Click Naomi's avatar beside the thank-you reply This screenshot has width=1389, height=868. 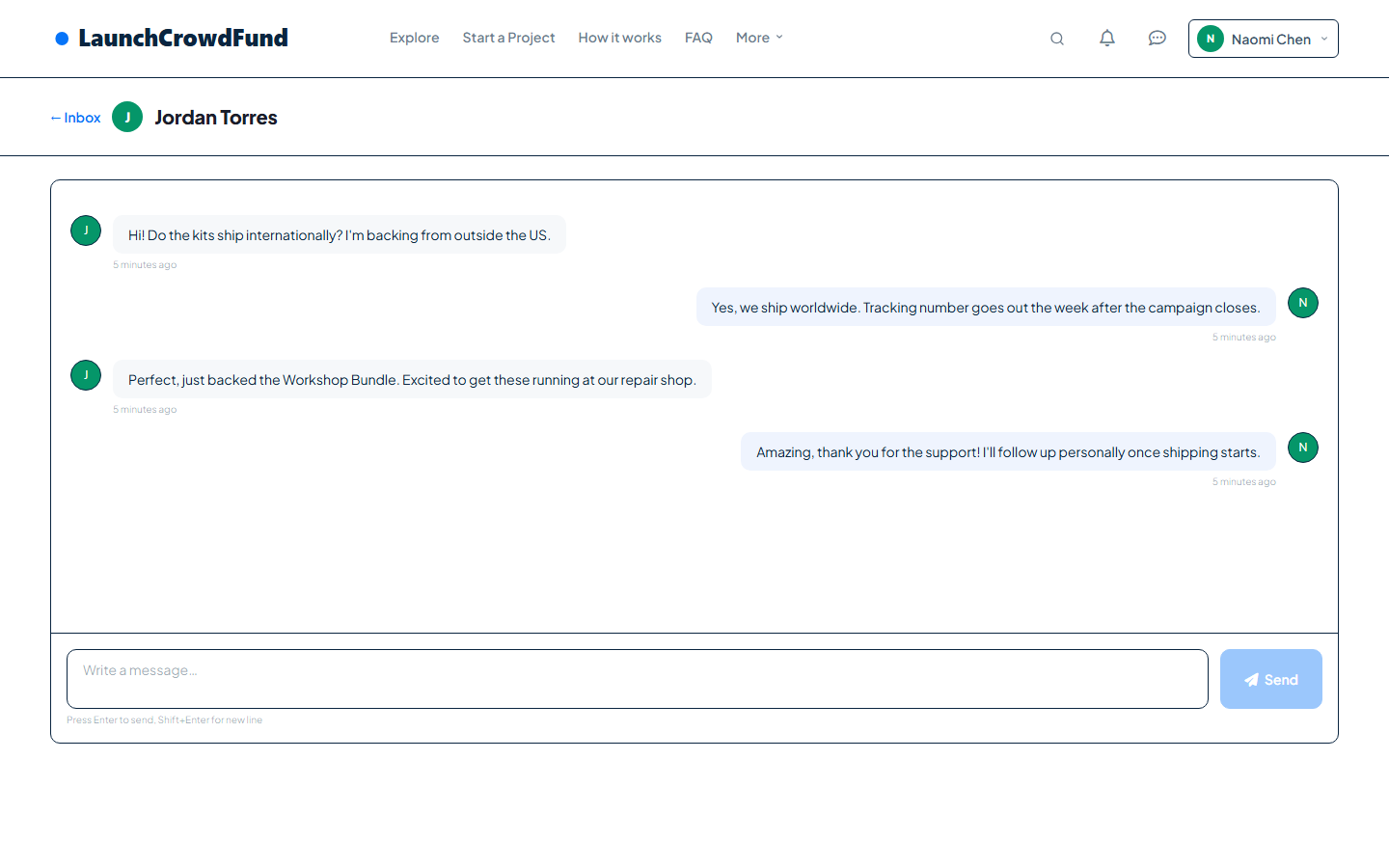(1303, 448)
